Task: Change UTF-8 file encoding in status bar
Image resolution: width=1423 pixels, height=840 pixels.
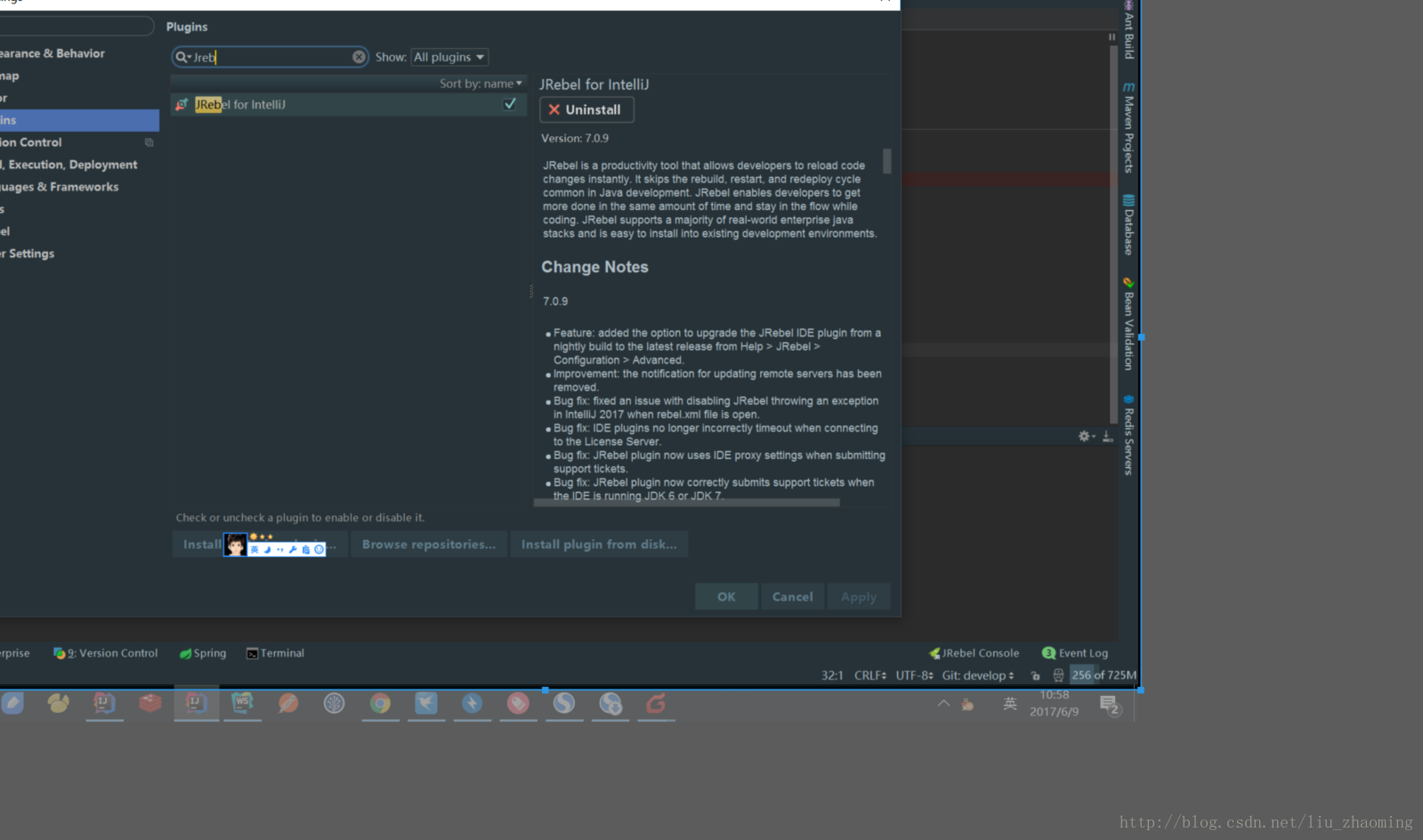Action: tap(915, 675)
